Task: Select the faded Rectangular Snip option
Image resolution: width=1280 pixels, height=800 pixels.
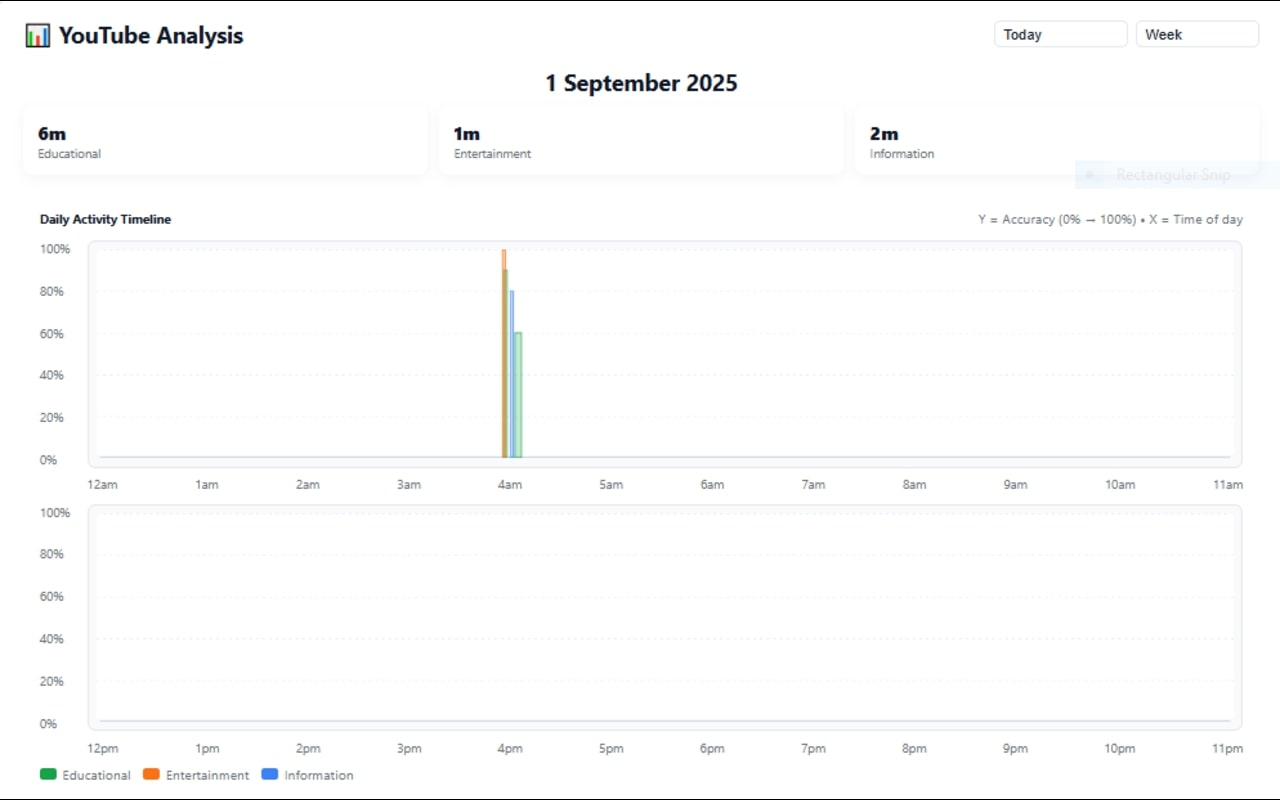Action: (1172, 175)
